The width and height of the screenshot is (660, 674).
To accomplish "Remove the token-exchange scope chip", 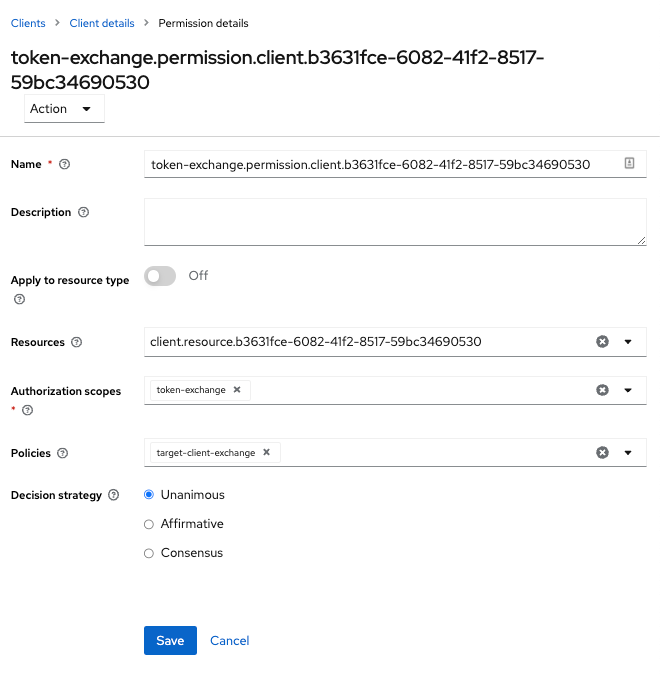I will click(x=237, y=390).
